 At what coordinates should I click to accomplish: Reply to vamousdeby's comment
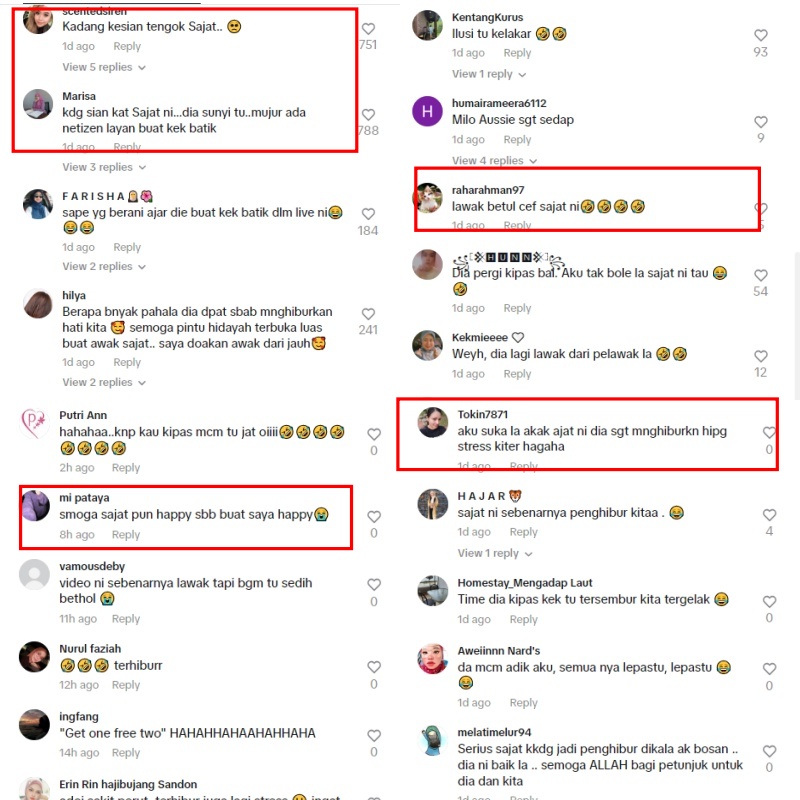tap(126, 619)
